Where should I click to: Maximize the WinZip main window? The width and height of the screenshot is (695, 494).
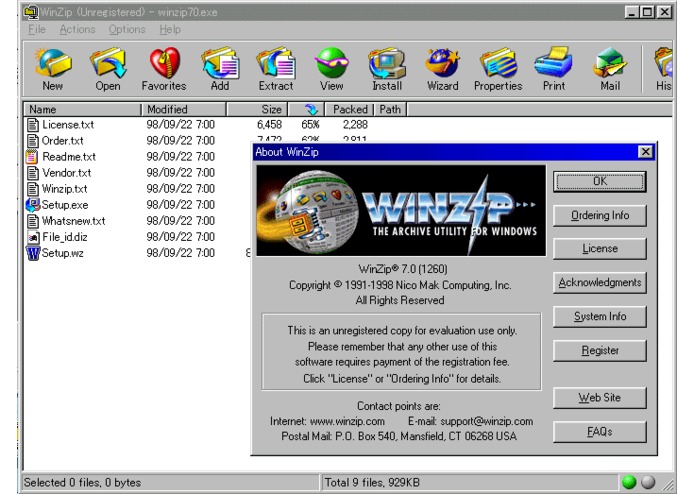click(647, 12)
